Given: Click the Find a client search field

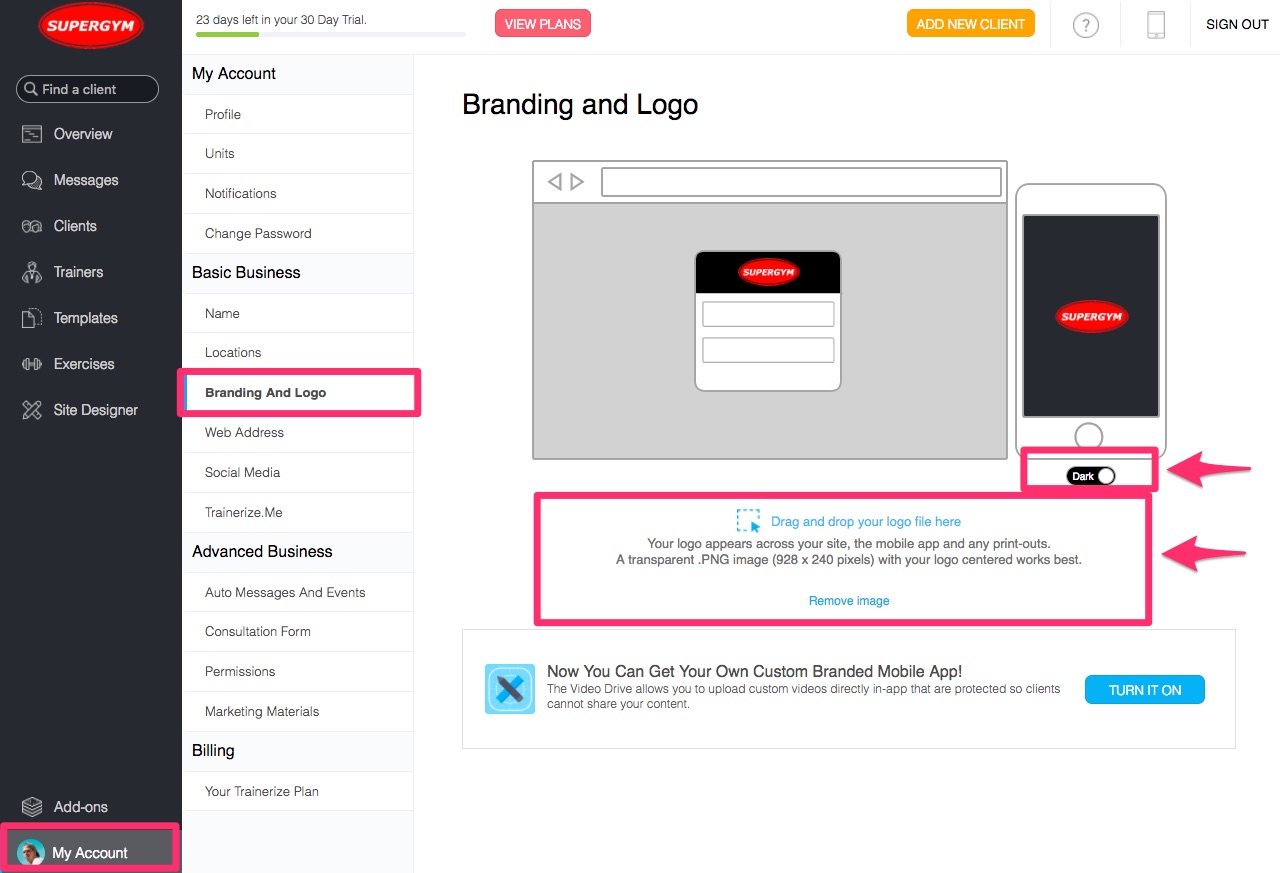Looking at the screenshot, I should coord(87,89).
